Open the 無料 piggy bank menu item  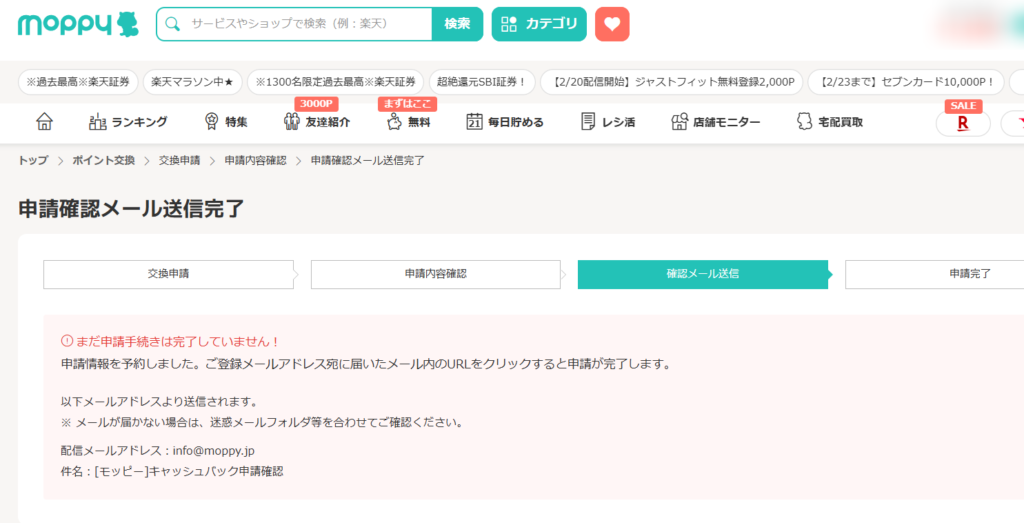(x=408, y=121)
